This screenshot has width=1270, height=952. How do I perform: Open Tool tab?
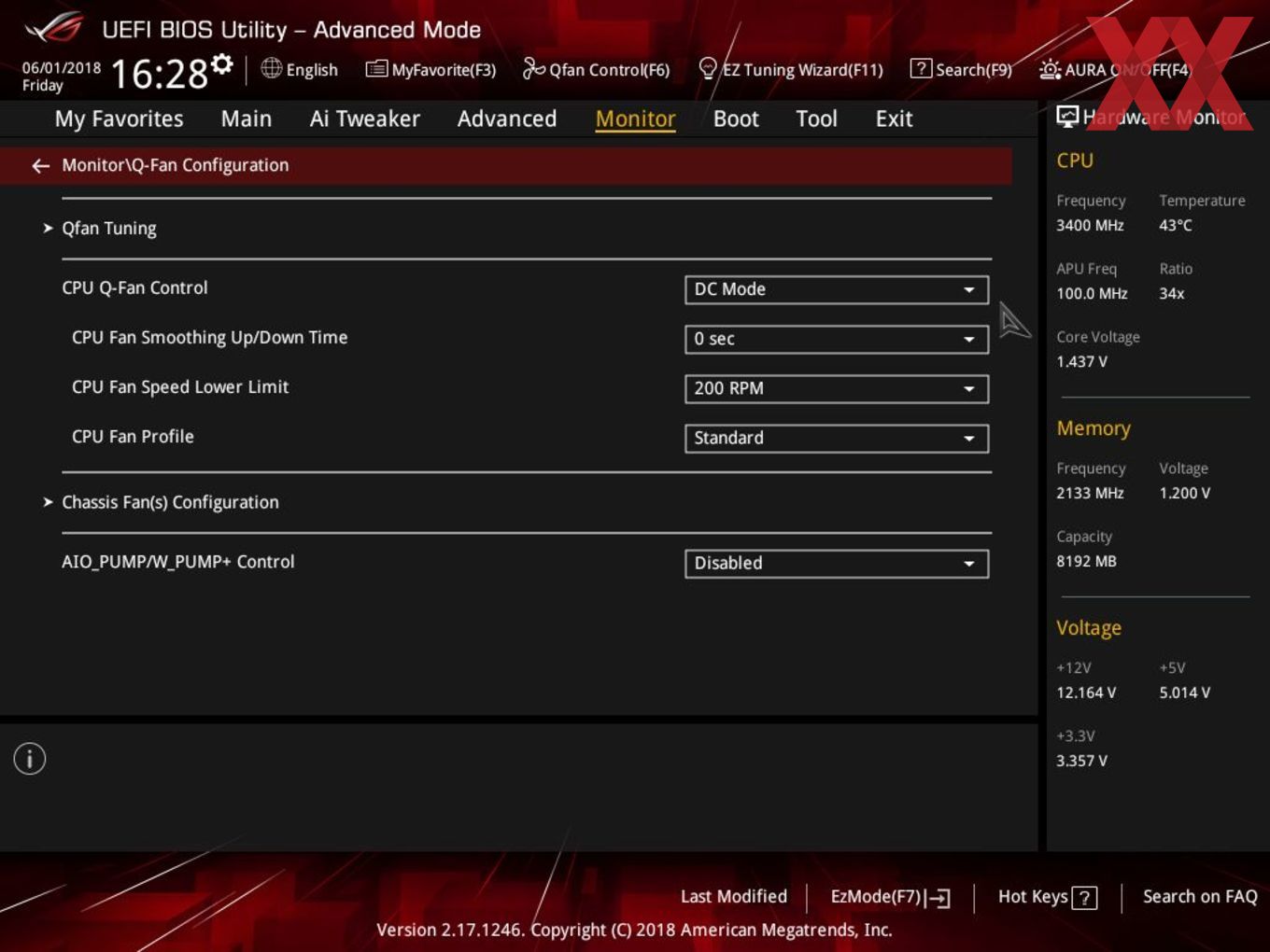tap(816, 119)
